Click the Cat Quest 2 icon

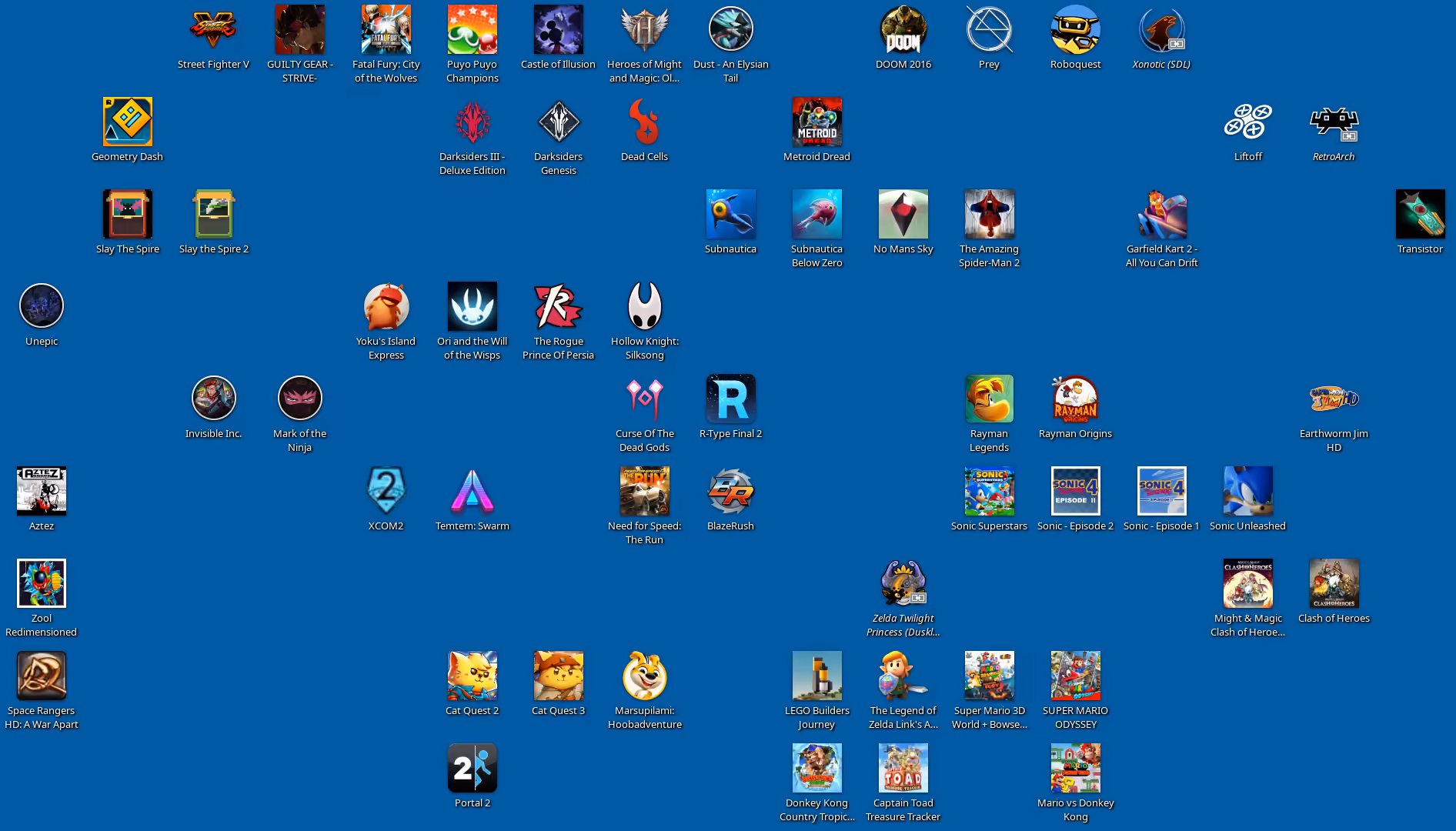click(472, 676)
